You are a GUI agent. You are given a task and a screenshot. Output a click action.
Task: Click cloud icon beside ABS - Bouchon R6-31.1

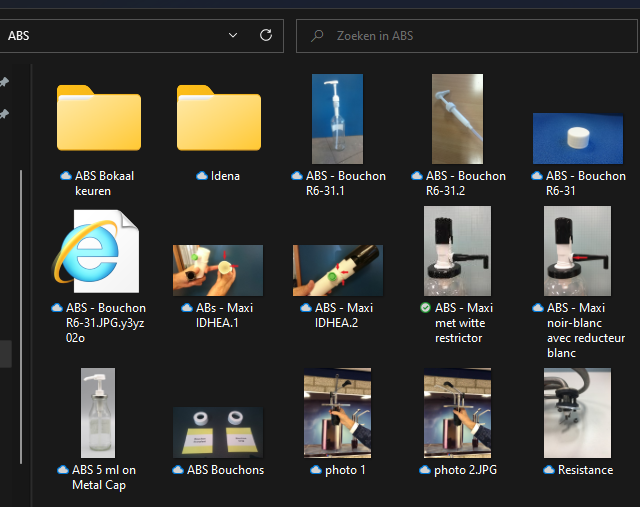pyautogui.click(x=297, y=176)
